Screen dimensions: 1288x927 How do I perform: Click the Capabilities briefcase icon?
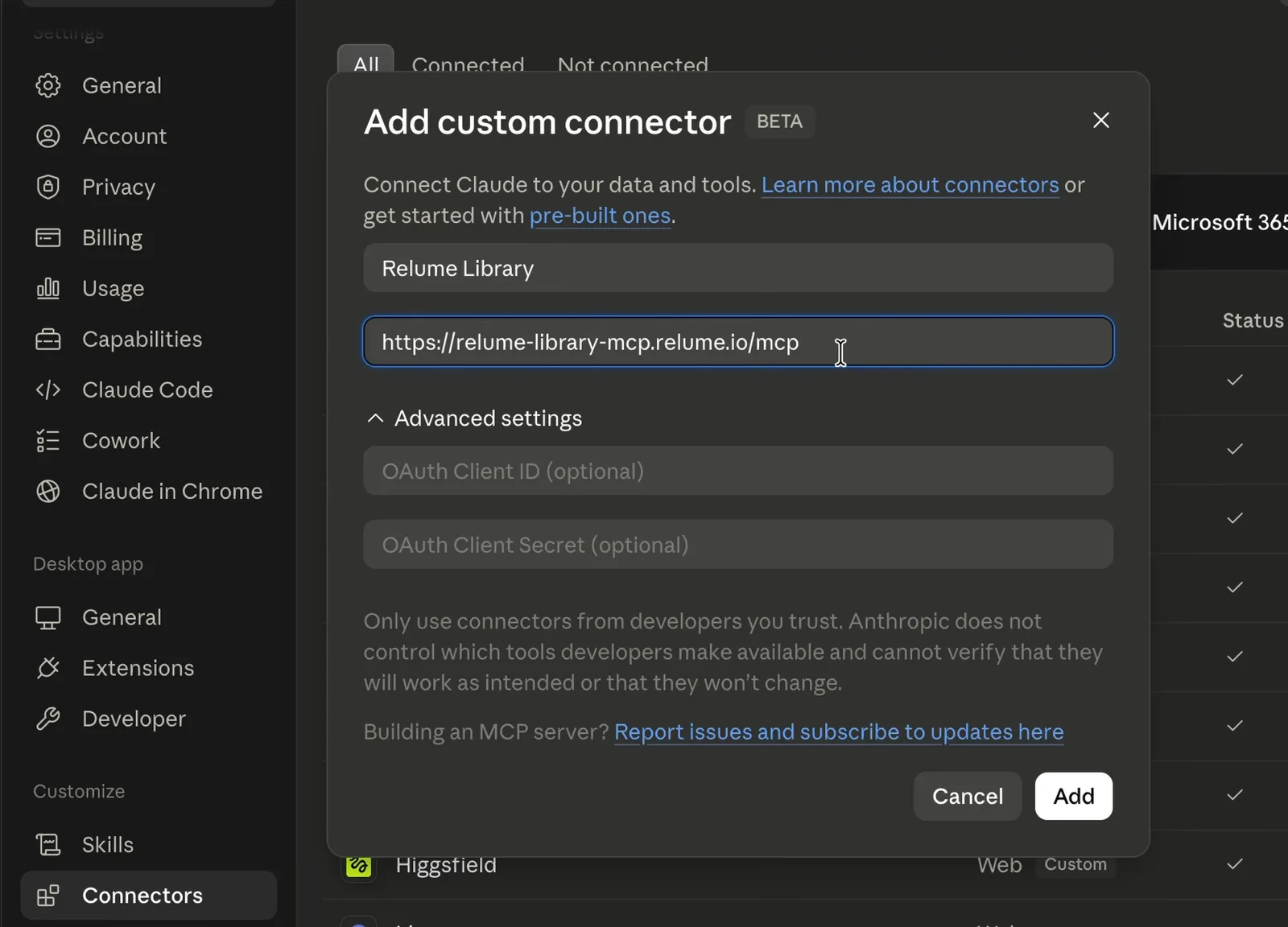point(48,339)
